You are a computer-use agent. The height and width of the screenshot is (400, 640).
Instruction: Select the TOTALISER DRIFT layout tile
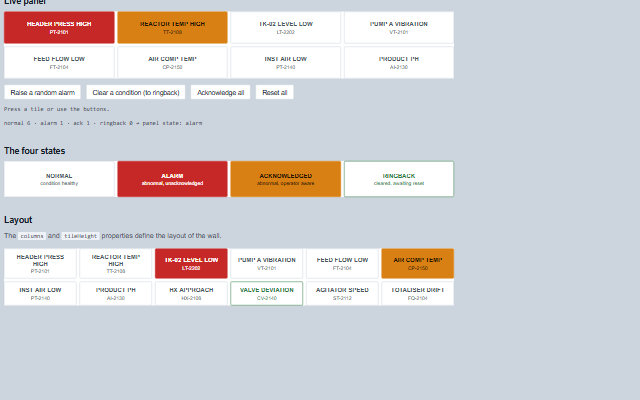pos(418,293)
